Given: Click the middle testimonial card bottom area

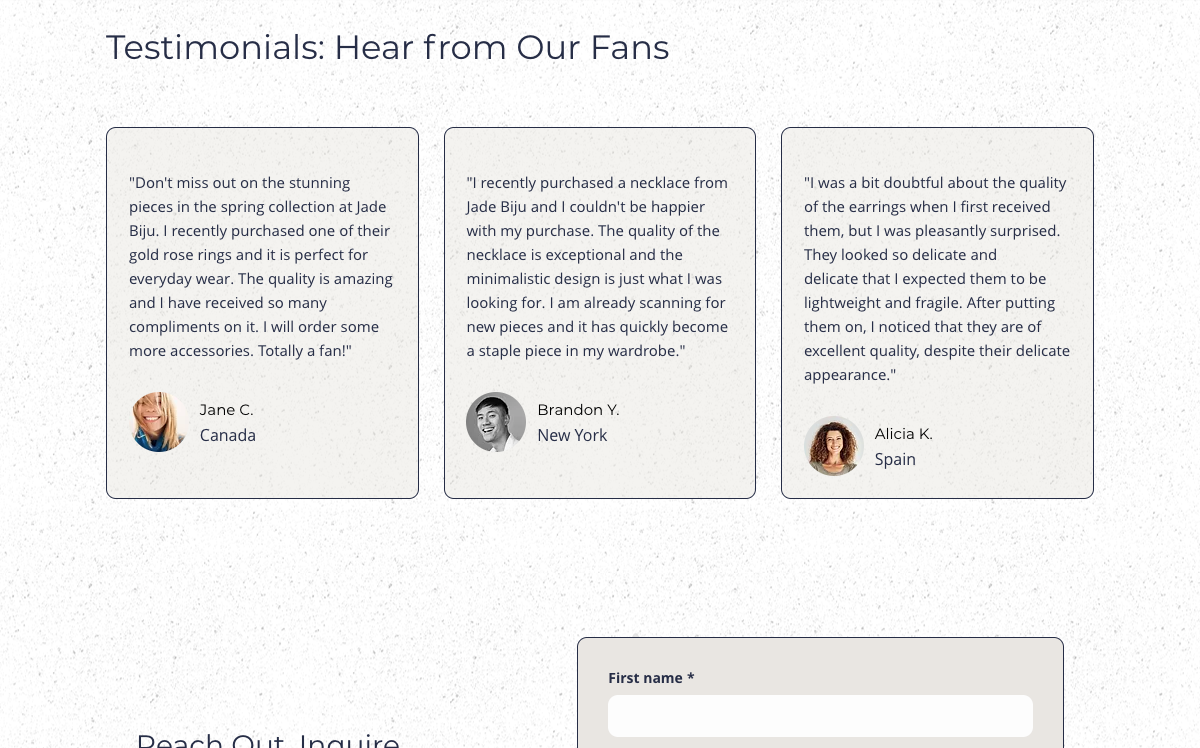Looking at the screenshot, I should point(600,480).
